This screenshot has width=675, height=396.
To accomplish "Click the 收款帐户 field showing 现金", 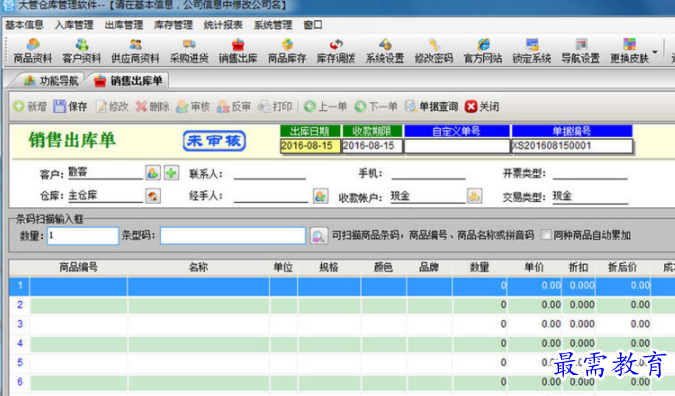I will [x=427, y=196].
